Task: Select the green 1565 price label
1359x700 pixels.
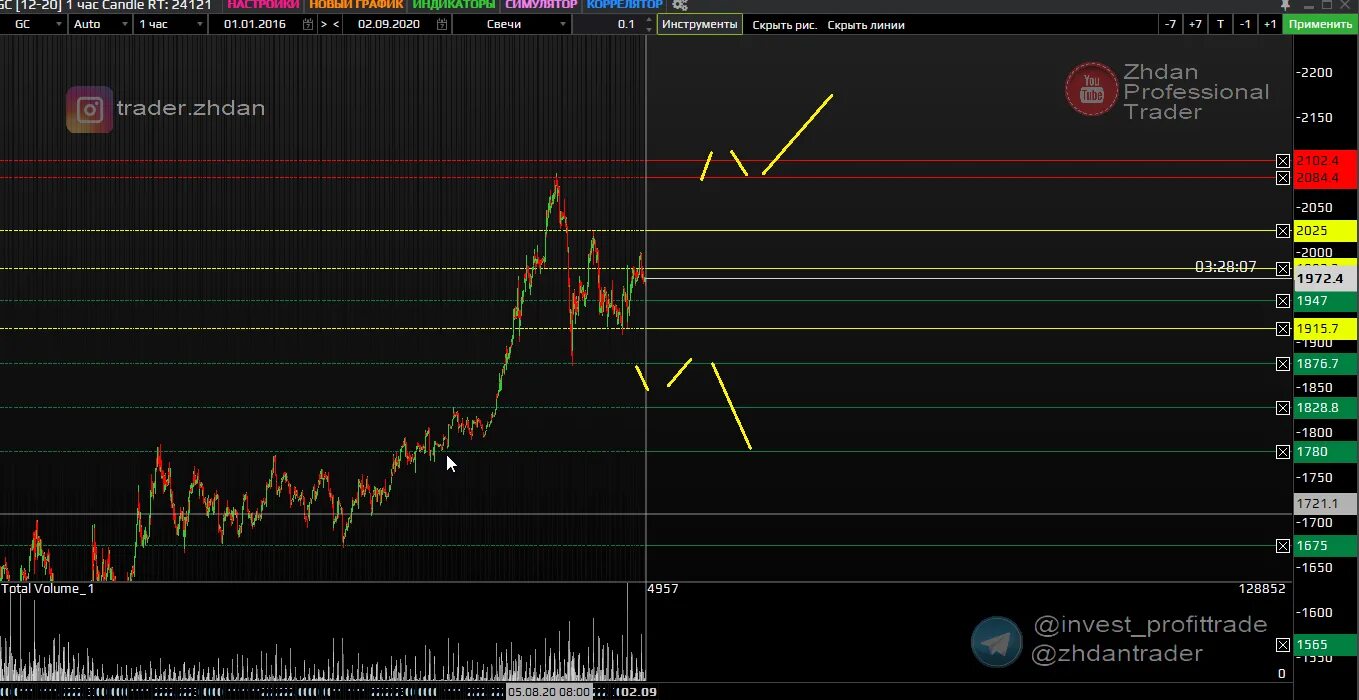Action: [1325, 646]
